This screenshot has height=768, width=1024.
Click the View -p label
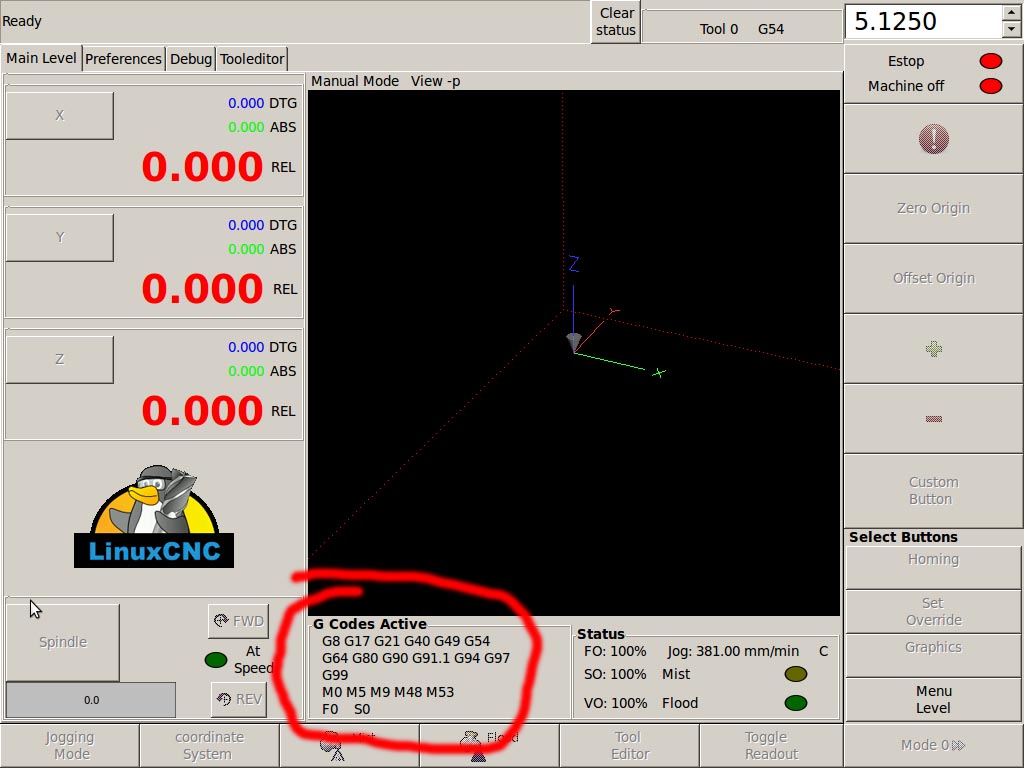click(436, 81)
